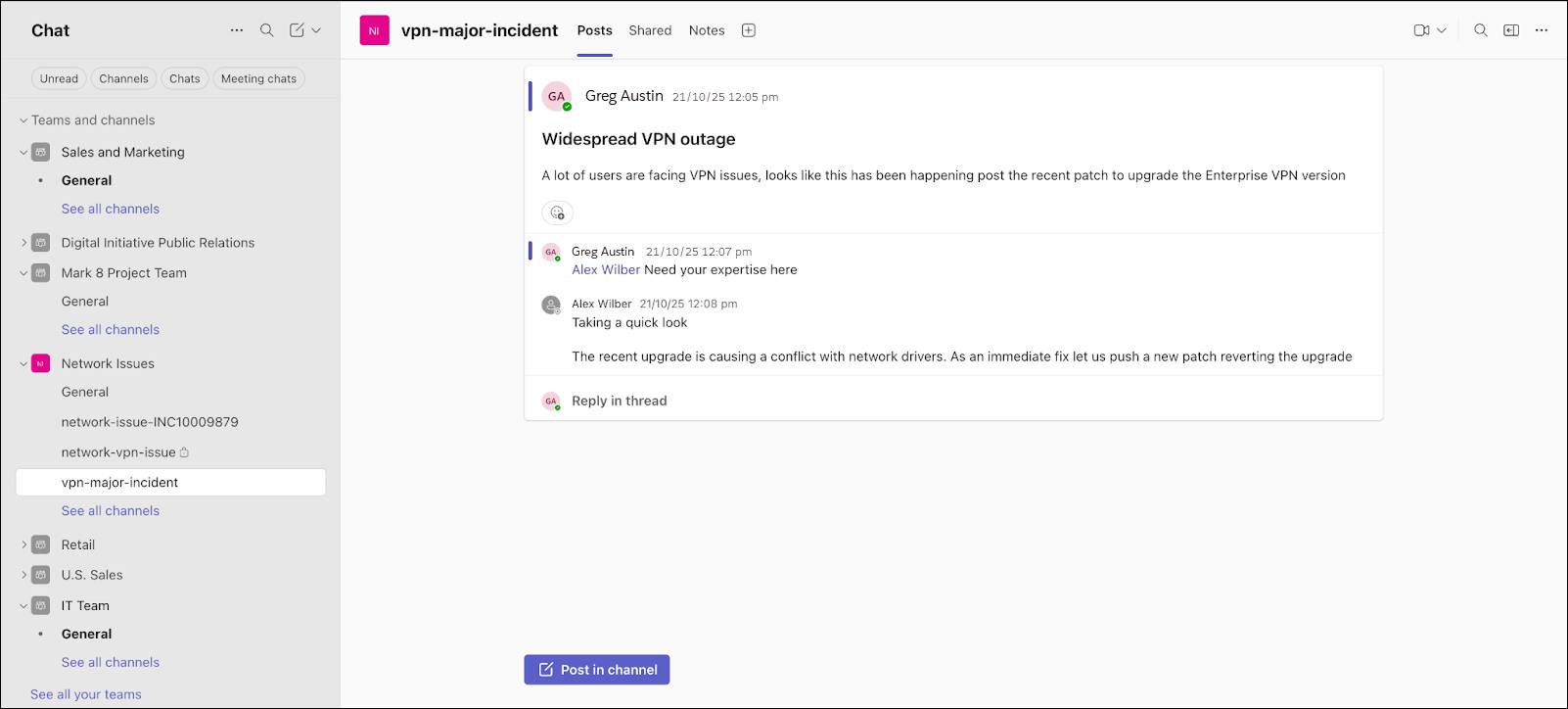Click Alex Wilber's avatar on his reply

pos(551,305)
